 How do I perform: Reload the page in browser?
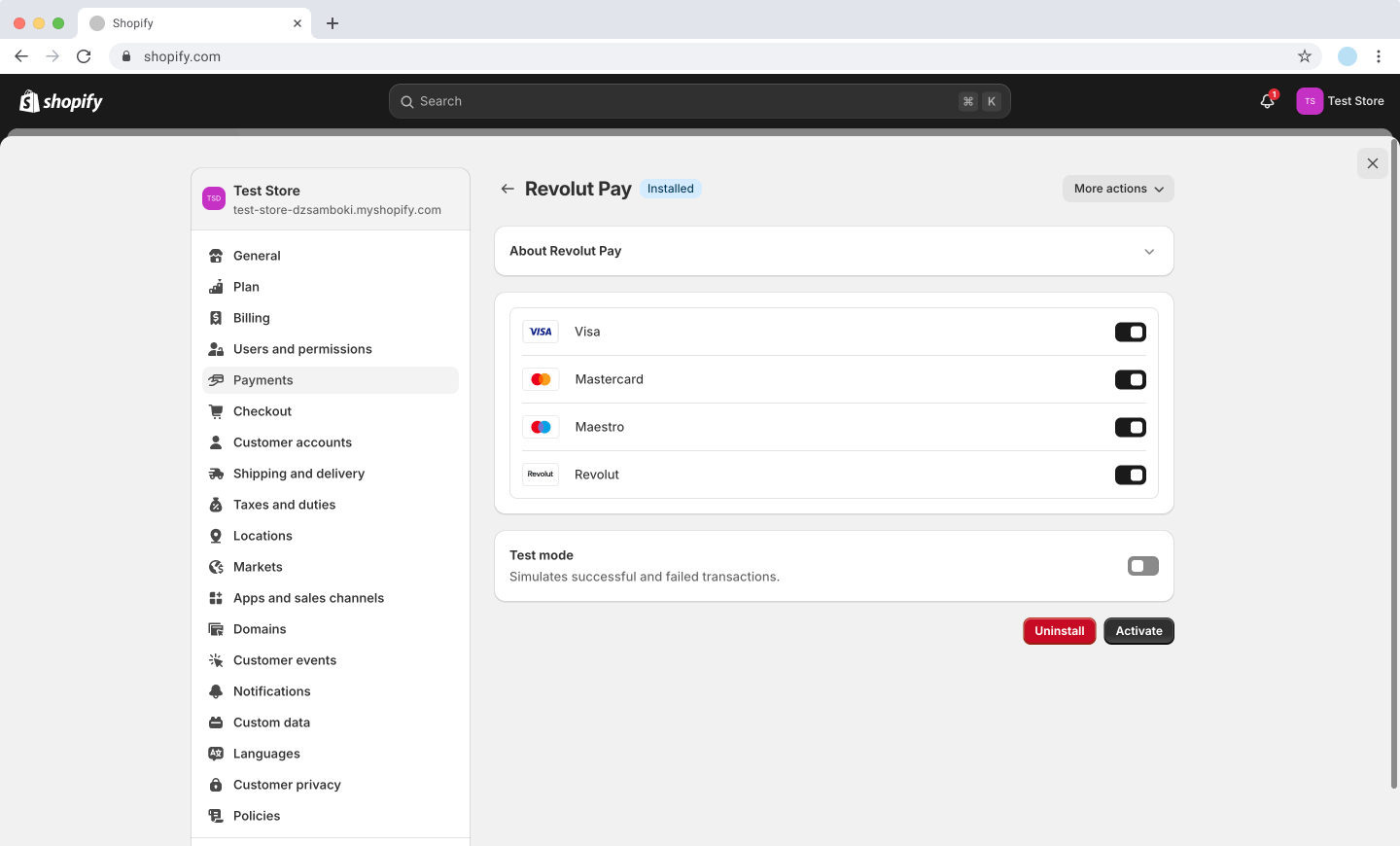pyautogui.click(x=84, y=56)
